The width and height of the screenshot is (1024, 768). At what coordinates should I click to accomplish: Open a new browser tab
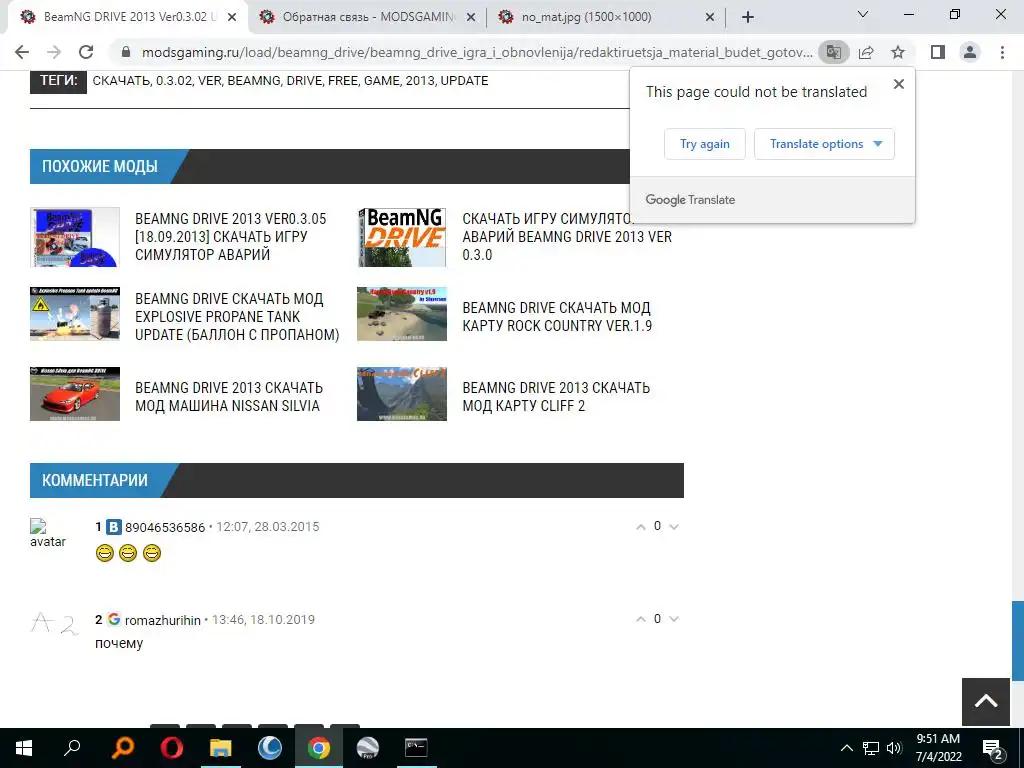tap(748, 18)
